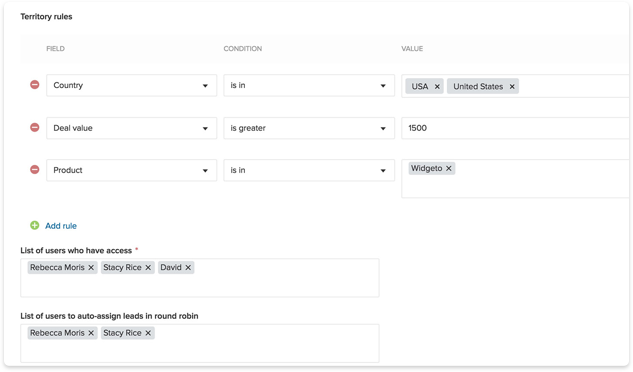This screenshot has height=372, width=633.
Task: Open the Country field dropdown
Action: (132, 85)
